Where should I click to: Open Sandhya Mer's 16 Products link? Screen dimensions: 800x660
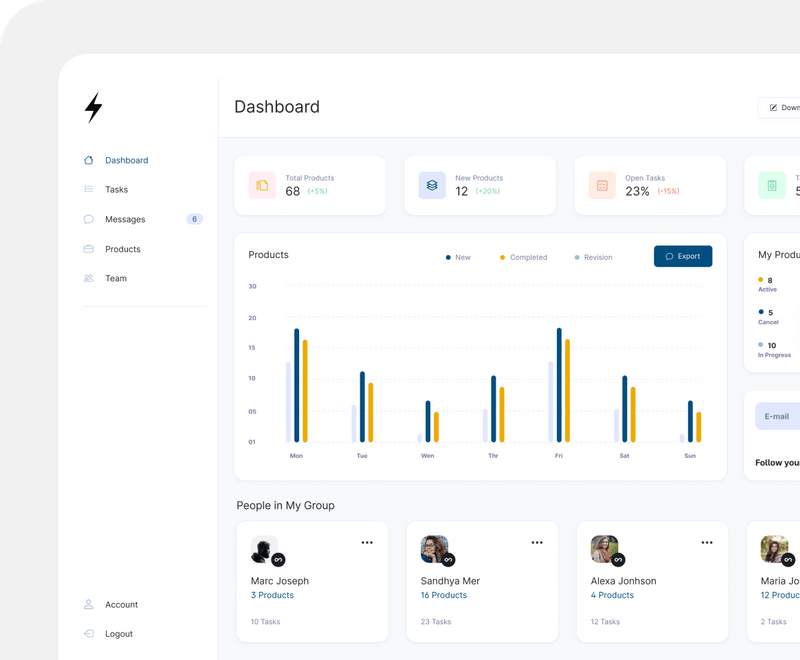point(443,595)
